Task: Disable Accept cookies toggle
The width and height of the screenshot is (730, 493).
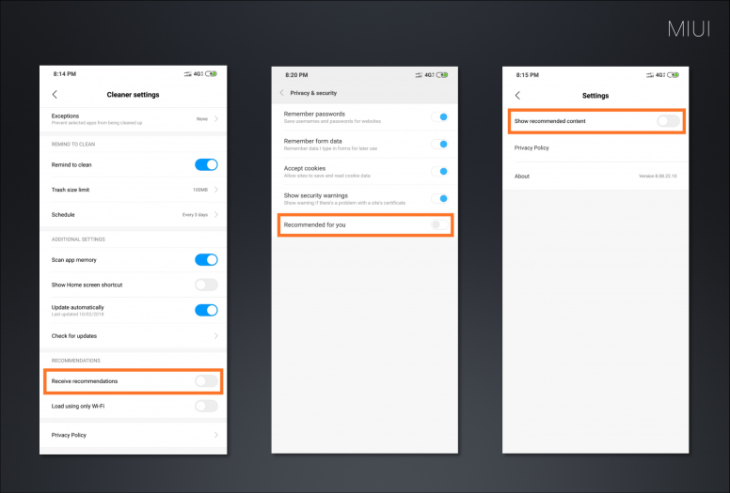Action: pyautogui.click(x=439, y=171)
